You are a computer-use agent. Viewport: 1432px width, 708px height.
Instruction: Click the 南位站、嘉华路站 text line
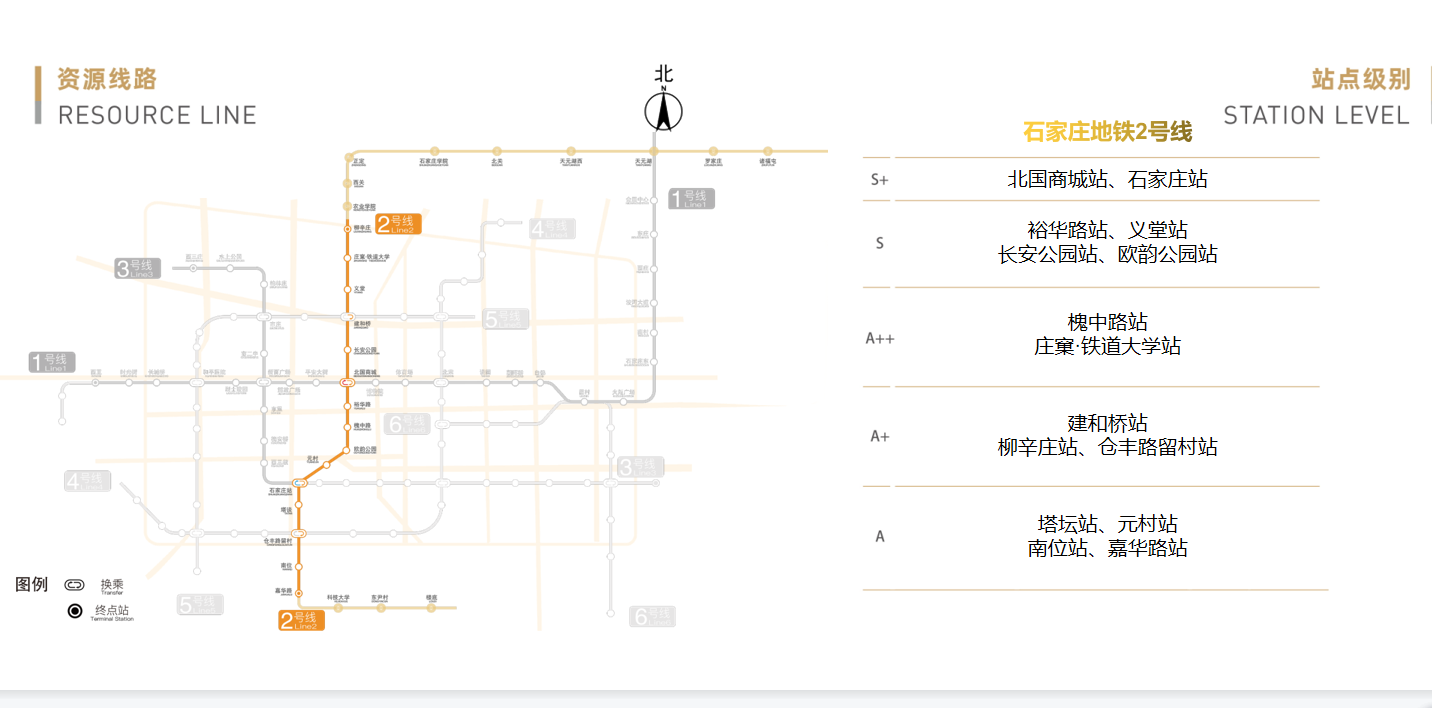pos(1107,548)
